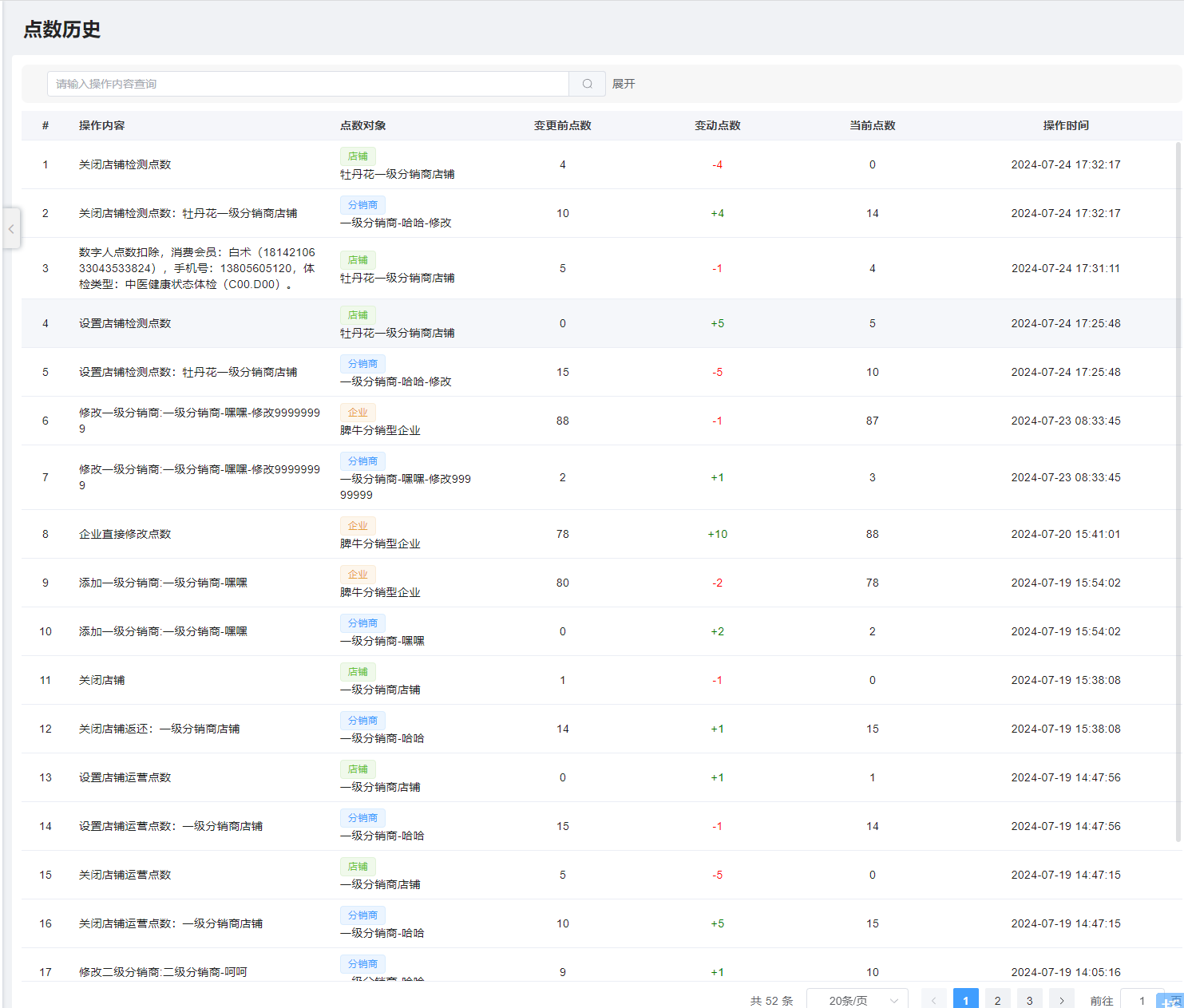1184x1008 pixels.
Task: Click the 操作时间 column header
Action: tap(1065, 125)
